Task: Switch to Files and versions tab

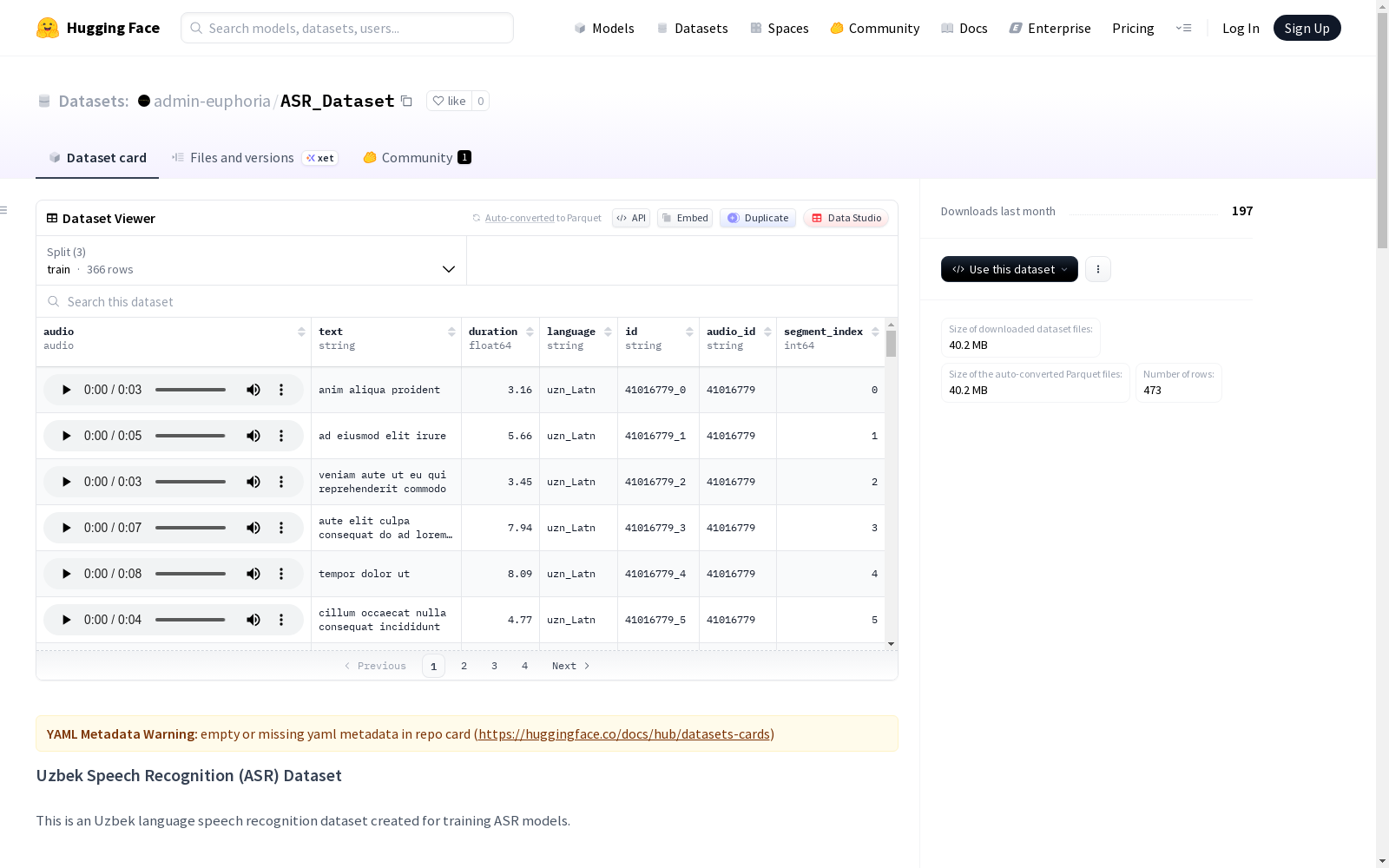Action: click(x=254, y=158)
